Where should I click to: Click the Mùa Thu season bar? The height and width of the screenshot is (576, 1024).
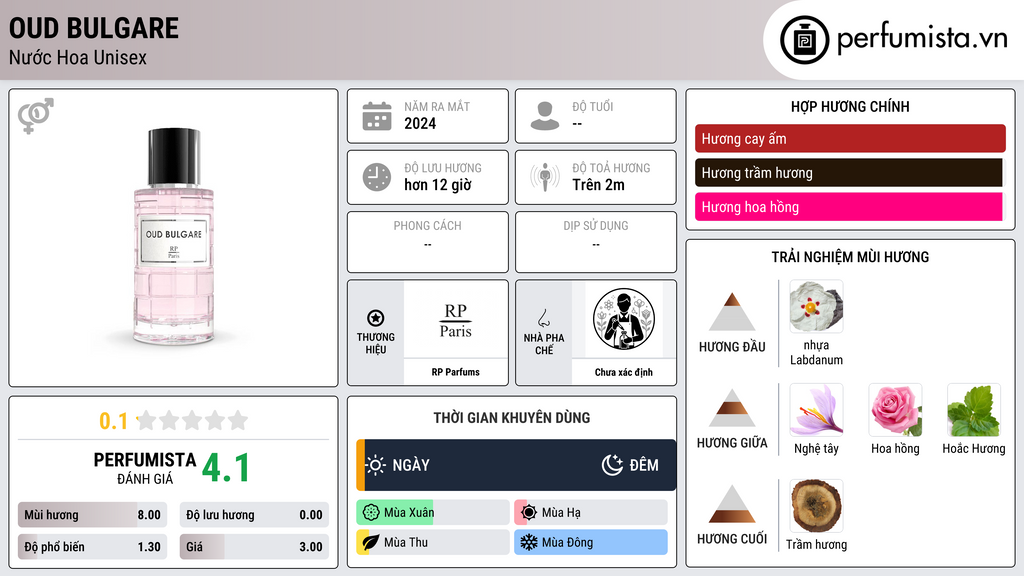[433, 542]
